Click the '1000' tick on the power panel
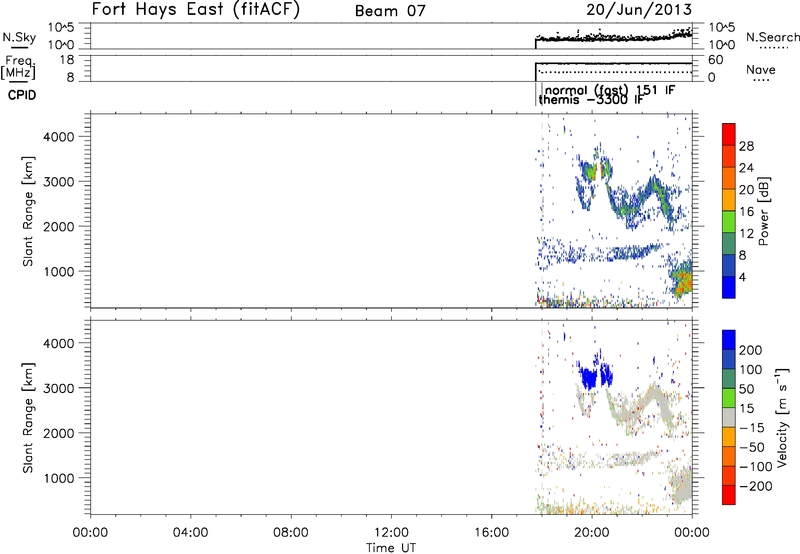This screenshot has height=554, width=800. pyautogui.click(x=59, y=271)
